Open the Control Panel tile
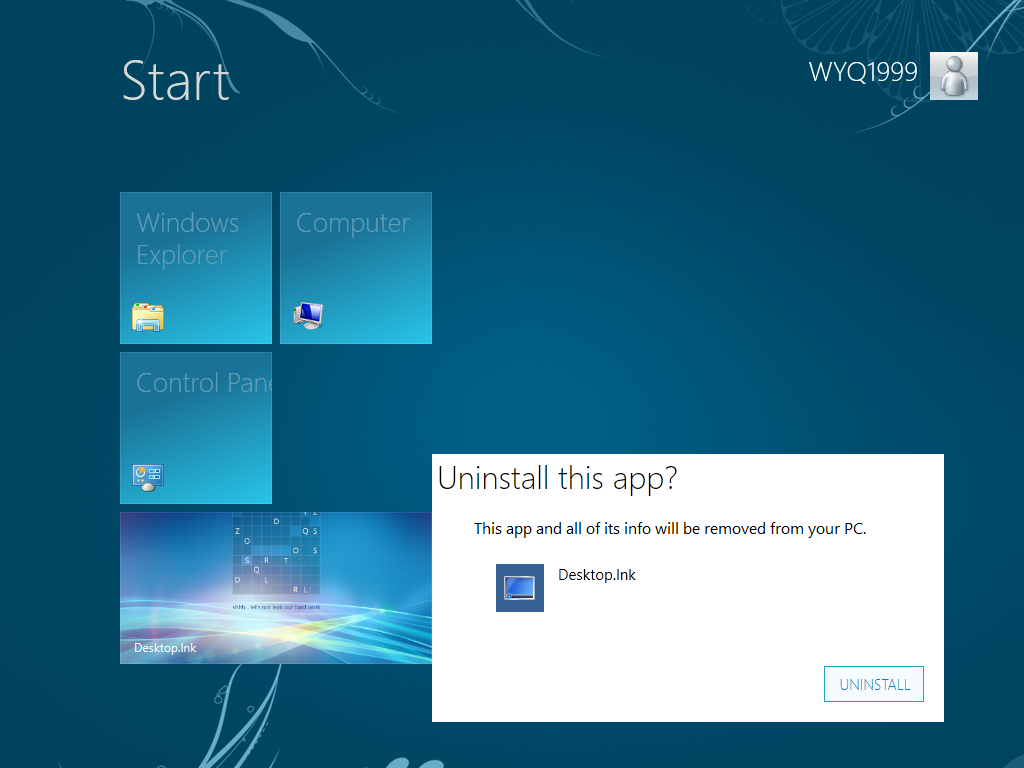This screenshot has height=768, width=1024. coord(196,428)
